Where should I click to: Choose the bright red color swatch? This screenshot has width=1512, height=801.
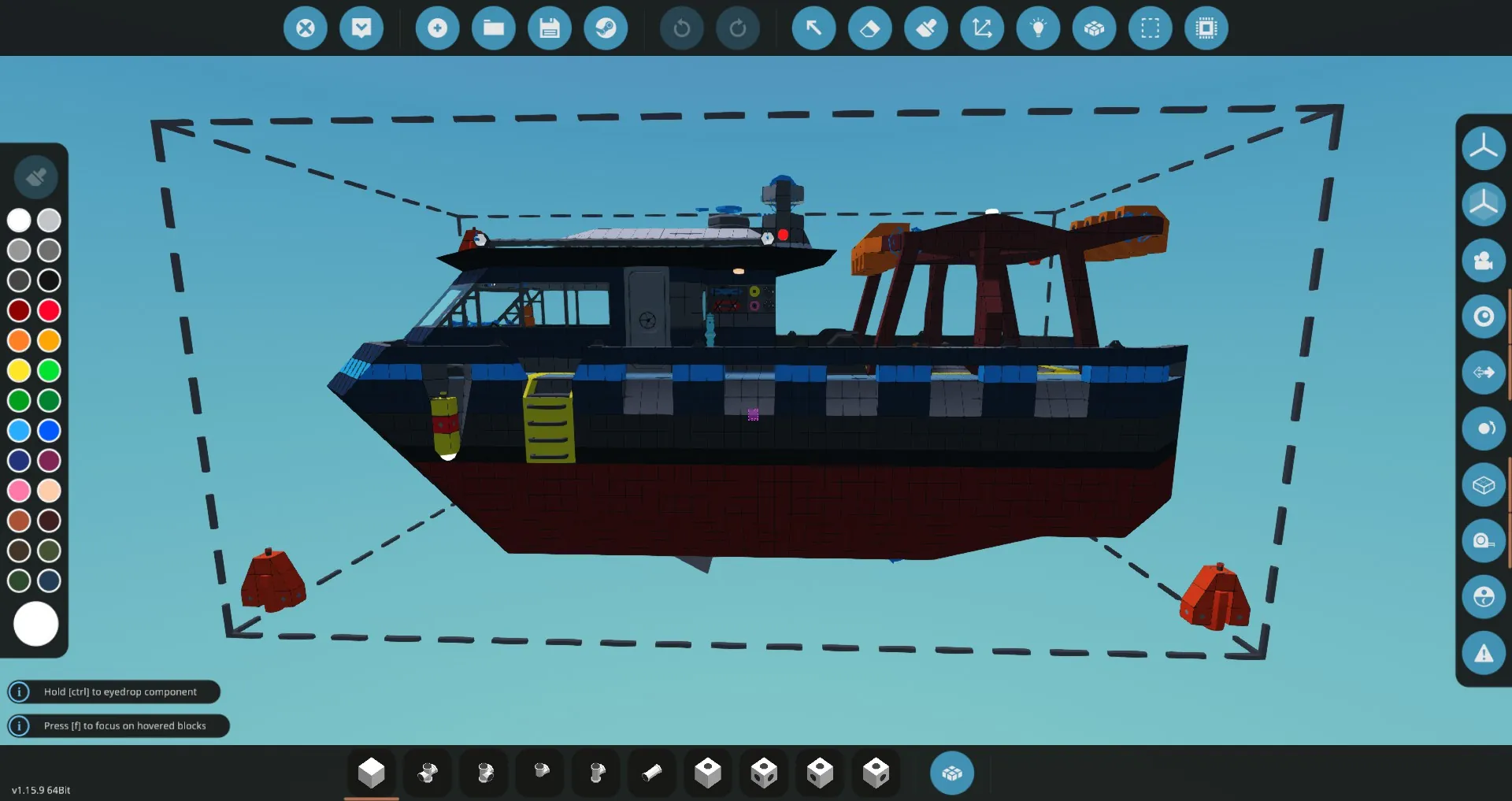[x=49, y=310]
